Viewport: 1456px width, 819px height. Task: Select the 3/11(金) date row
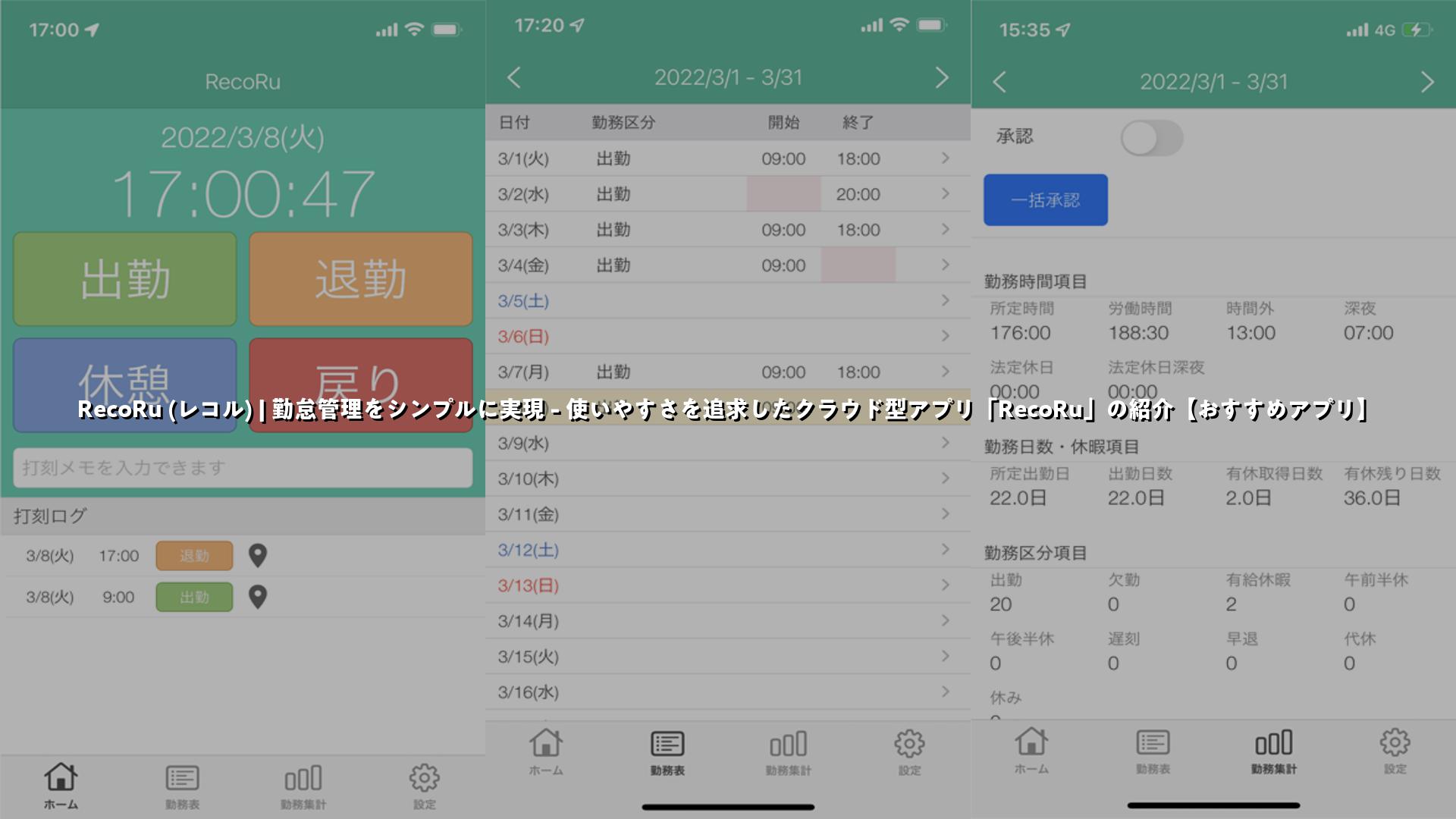pyautogui.click(x=728, y=514)
